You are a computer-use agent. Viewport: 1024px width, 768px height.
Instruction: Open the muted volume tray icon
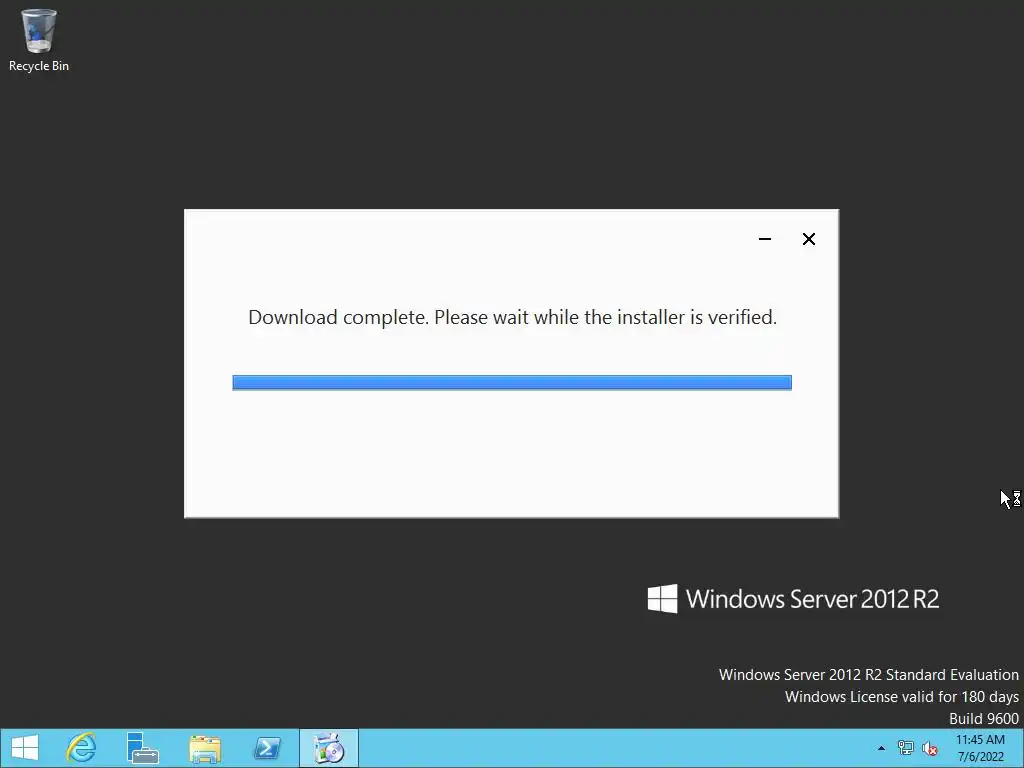[929, 748]
